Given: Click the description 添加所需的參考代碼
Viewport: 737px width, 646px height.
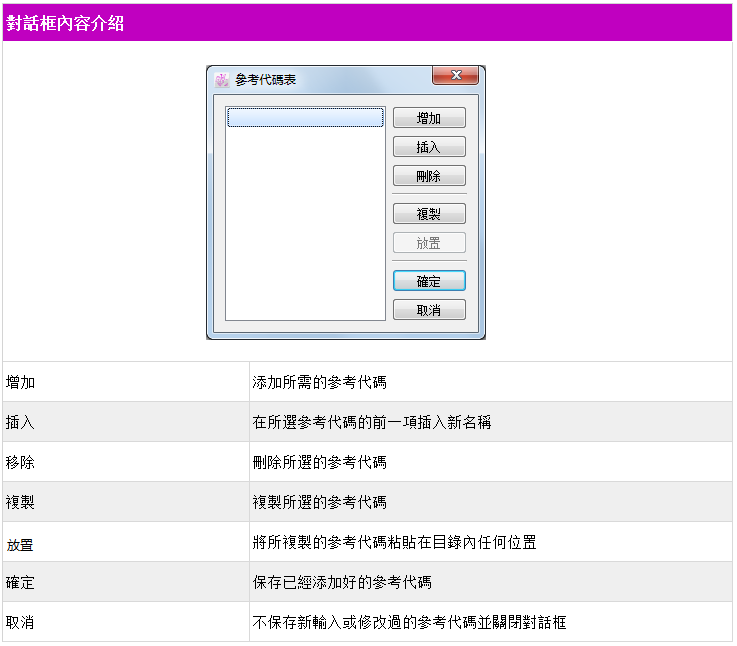Looking at the screenshot, I should [319, 382].
